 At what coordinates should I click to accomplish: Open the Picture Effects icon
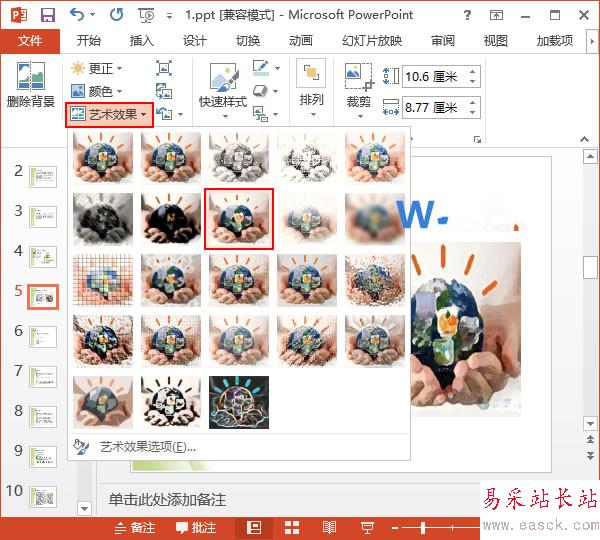coord(260,91)
